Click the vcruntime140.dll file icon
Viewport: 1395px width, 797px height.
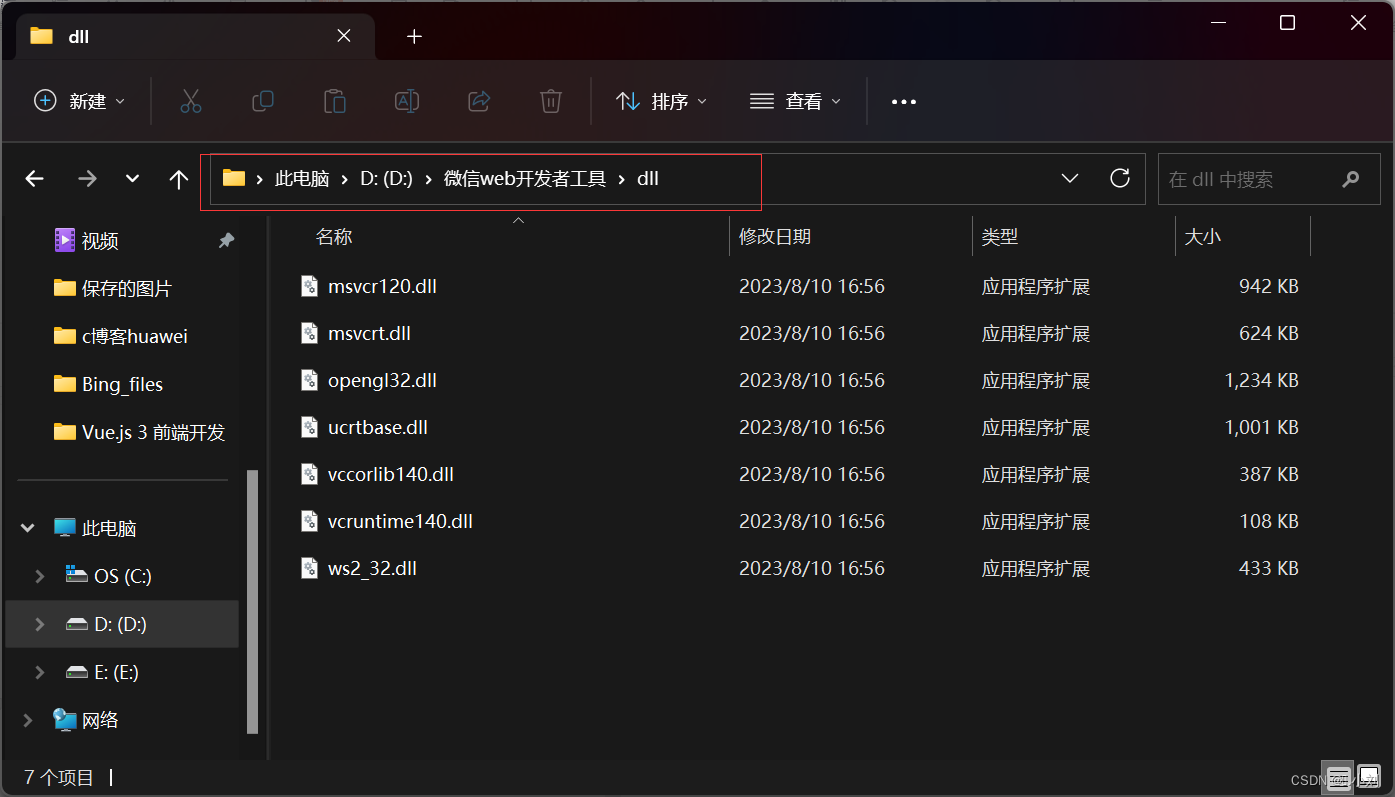point(310,521)
